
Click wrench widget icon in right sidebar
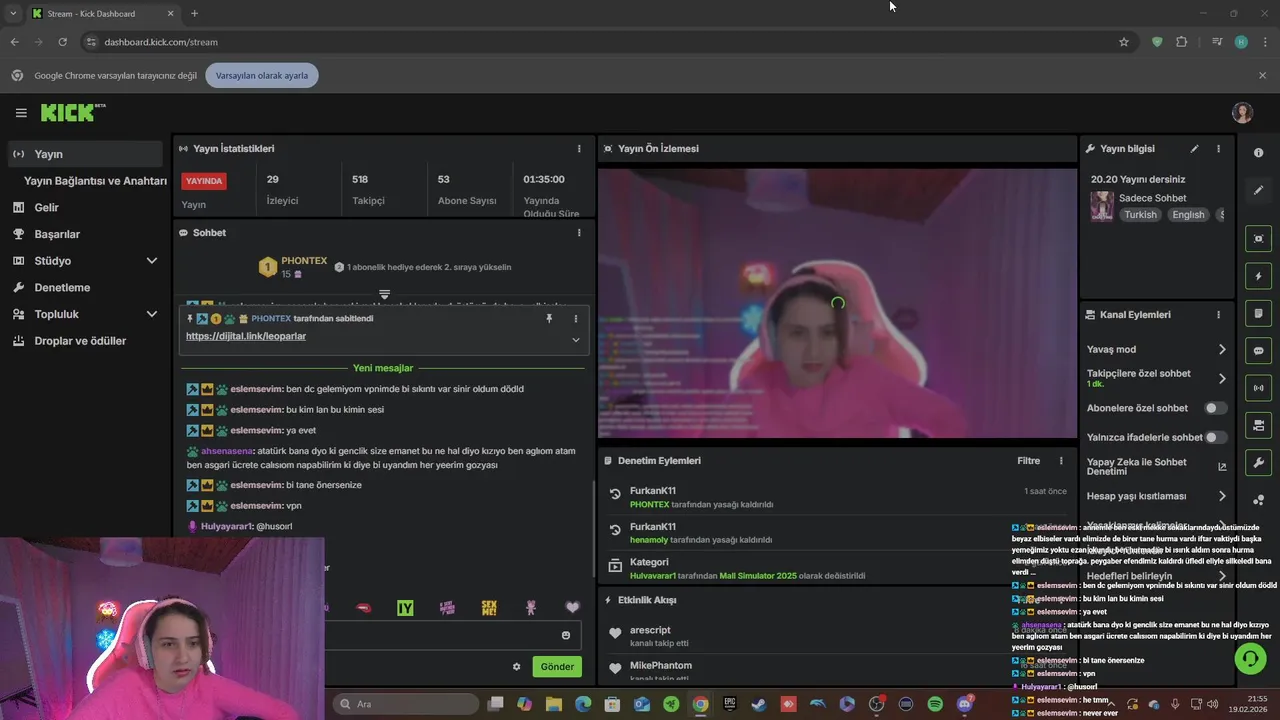click(x=1259, y=463)
